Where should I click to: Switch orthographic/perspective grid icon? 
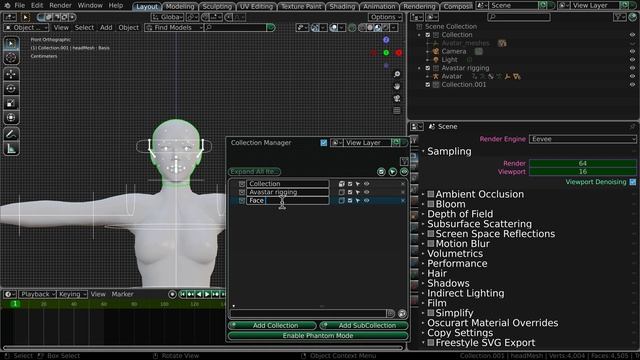coord(397,111)
